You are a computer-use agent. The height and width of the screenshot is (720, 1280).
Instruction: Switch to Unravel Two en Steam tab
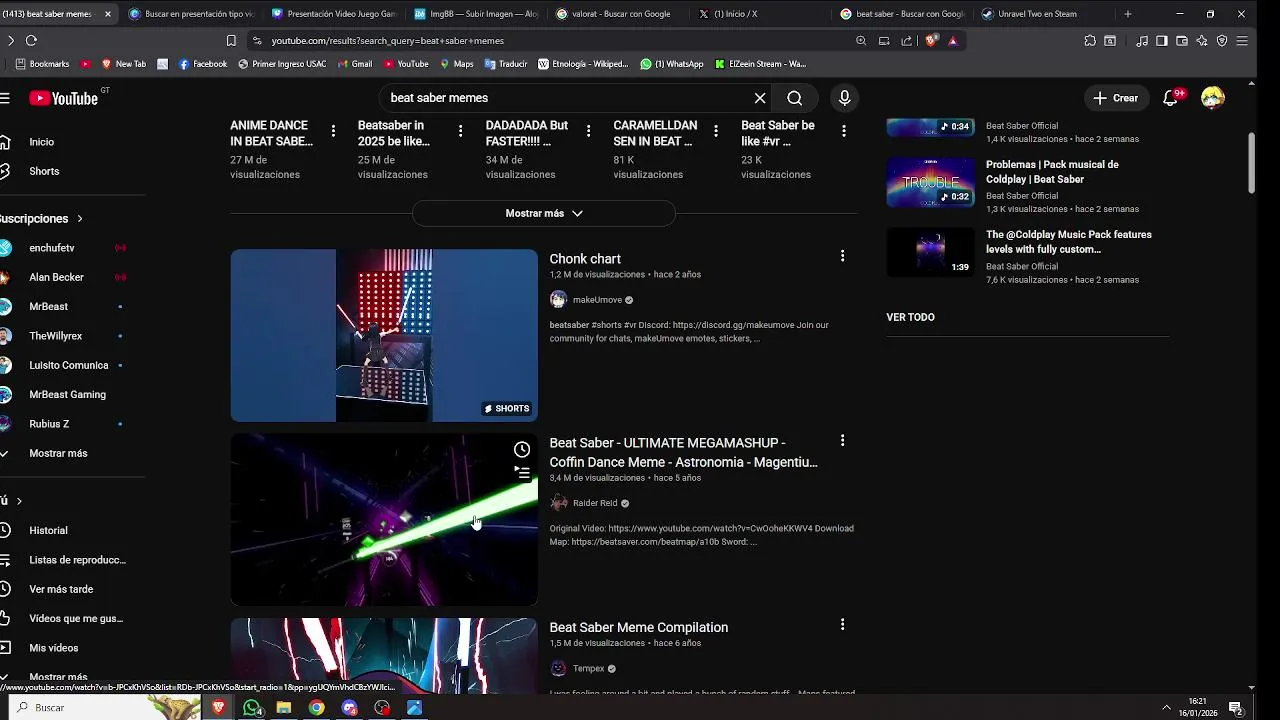click(x=1044, y=14)
